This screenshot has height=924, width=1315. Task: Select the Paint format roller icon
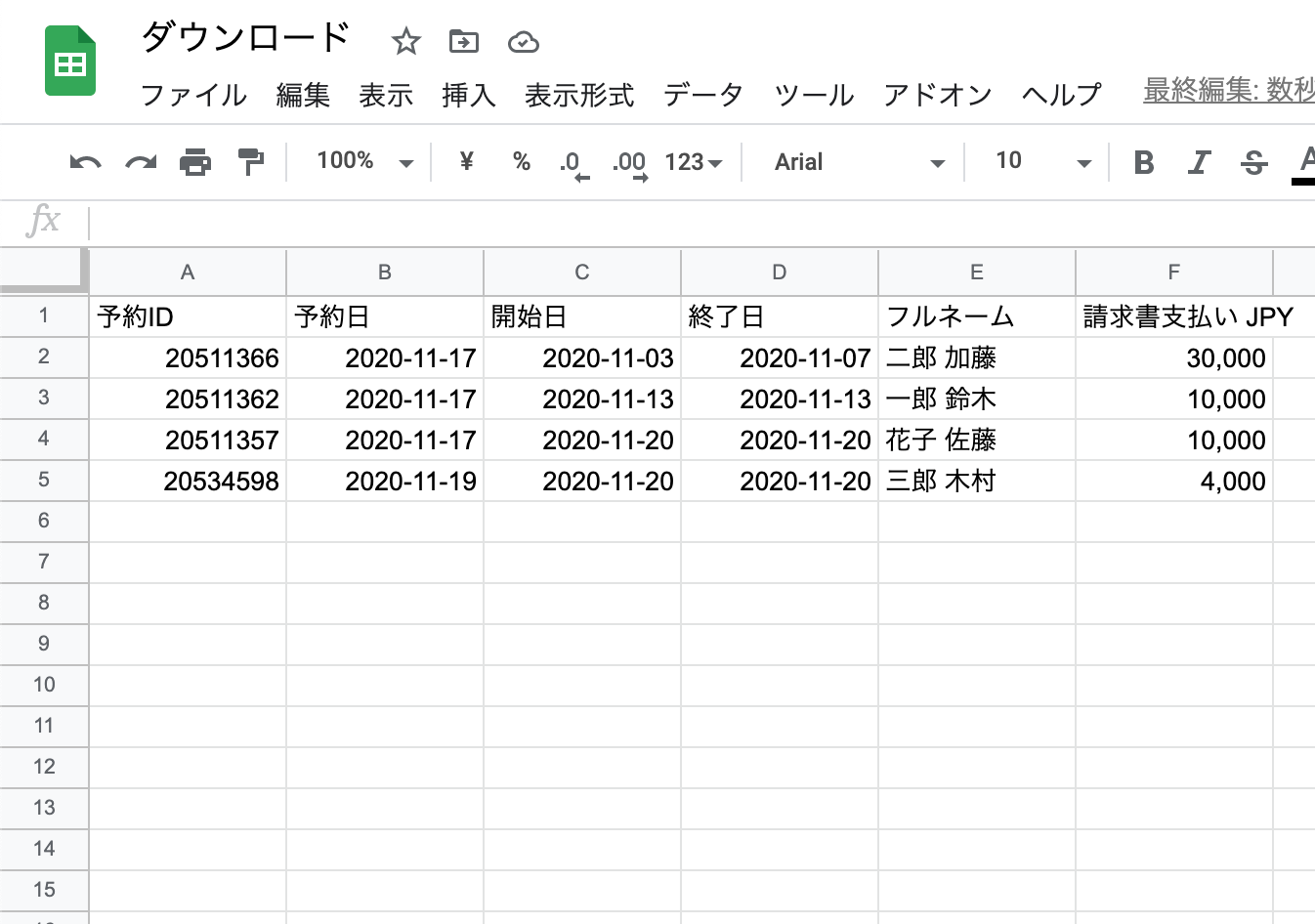click(251, 162)
